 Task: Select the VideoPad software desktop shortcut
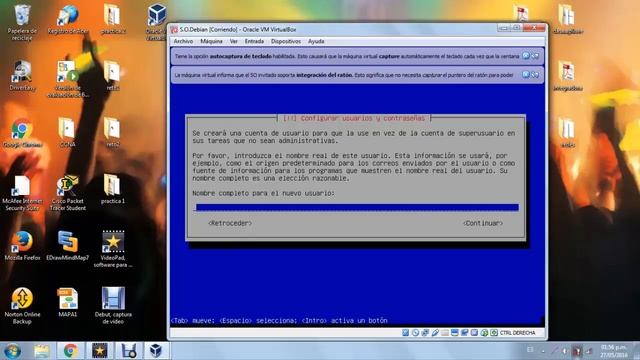point(113,249)
